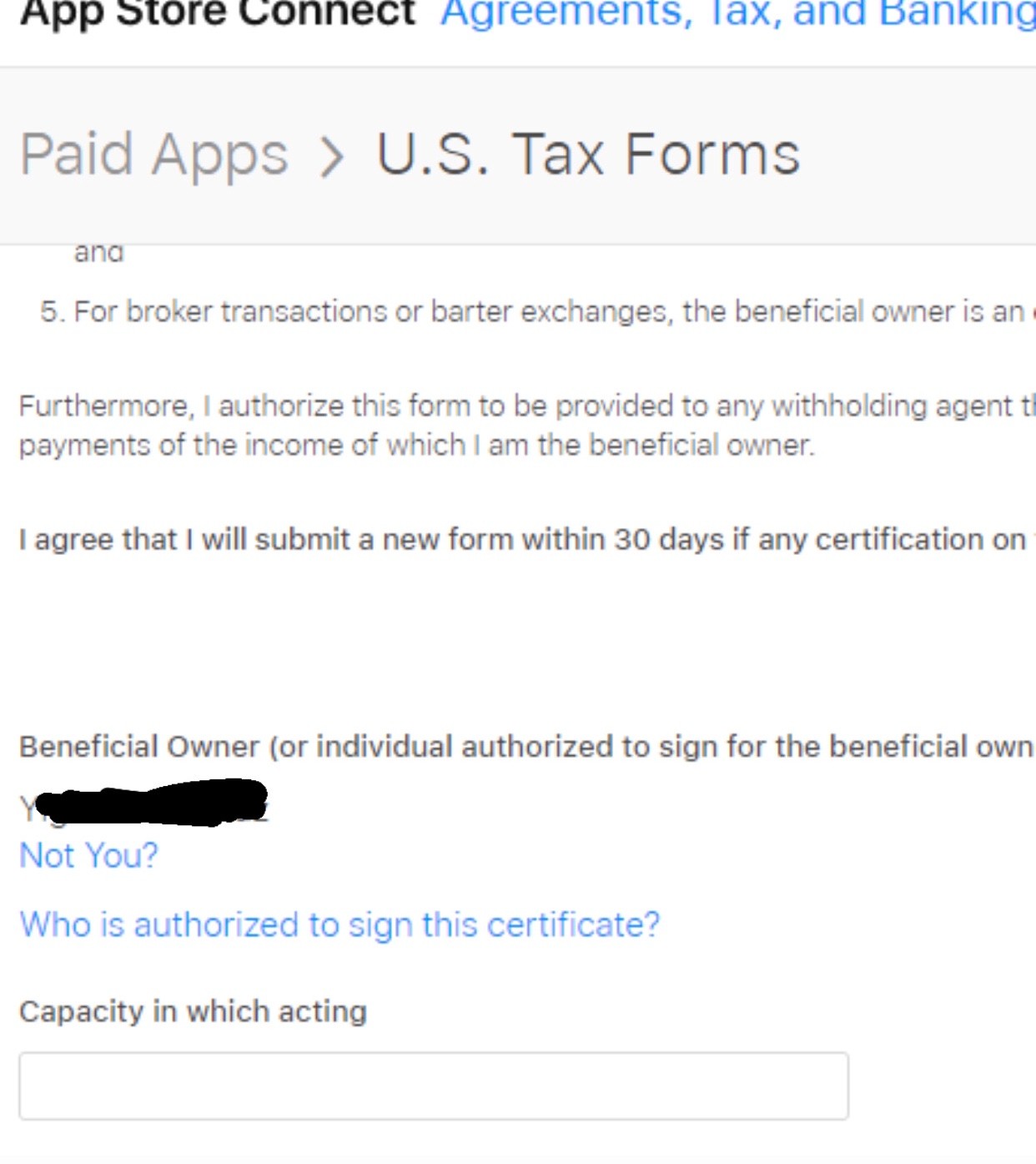Viewport: 1036px width, 1164px height.
Task: Click the "Furthermore, I authorize this form" line
Action: pos(526,406)
